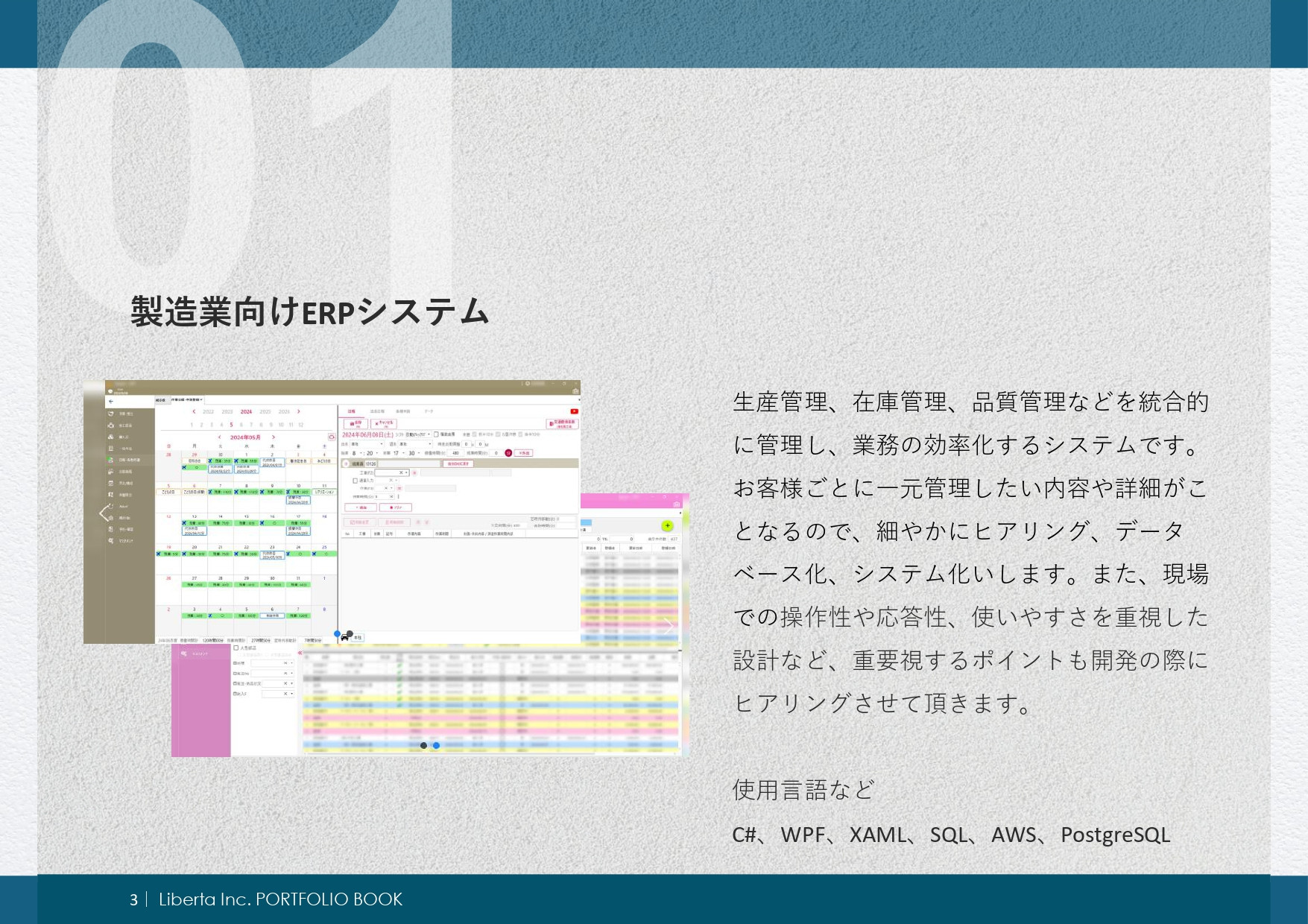Image resolution: width=1308 pixels, height=924 pixels.
Task: Click the next-month arrow beside 2024年05月
Action: point(273,437)
